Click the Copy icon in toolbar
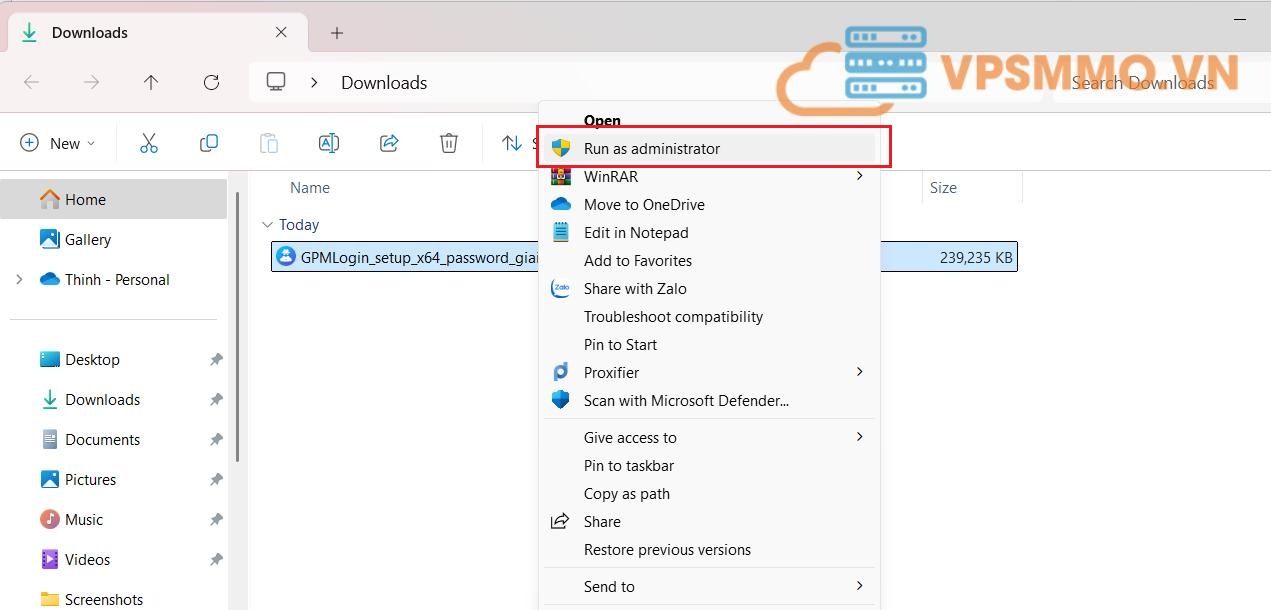1271x610 pixels. (x=209, y=143)
